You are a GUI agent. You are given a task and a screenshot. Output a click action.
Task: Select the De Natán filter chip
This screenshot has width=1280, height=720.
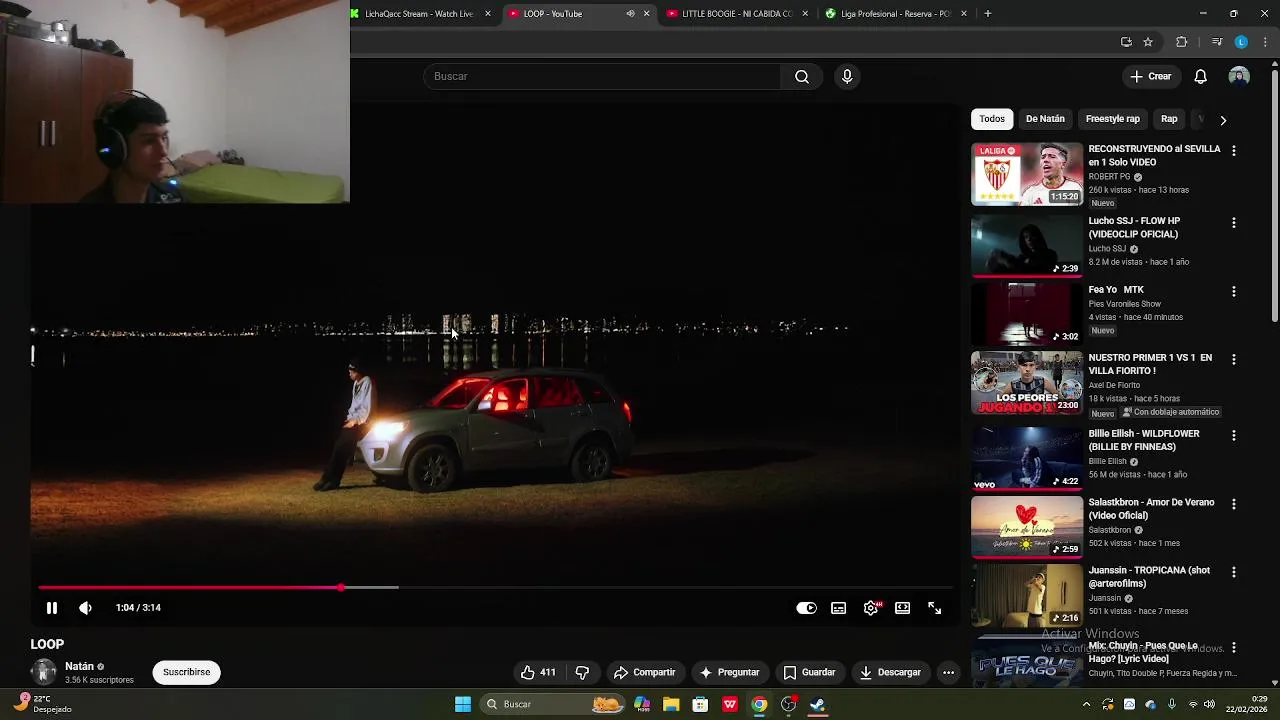tap(1045, 119)
